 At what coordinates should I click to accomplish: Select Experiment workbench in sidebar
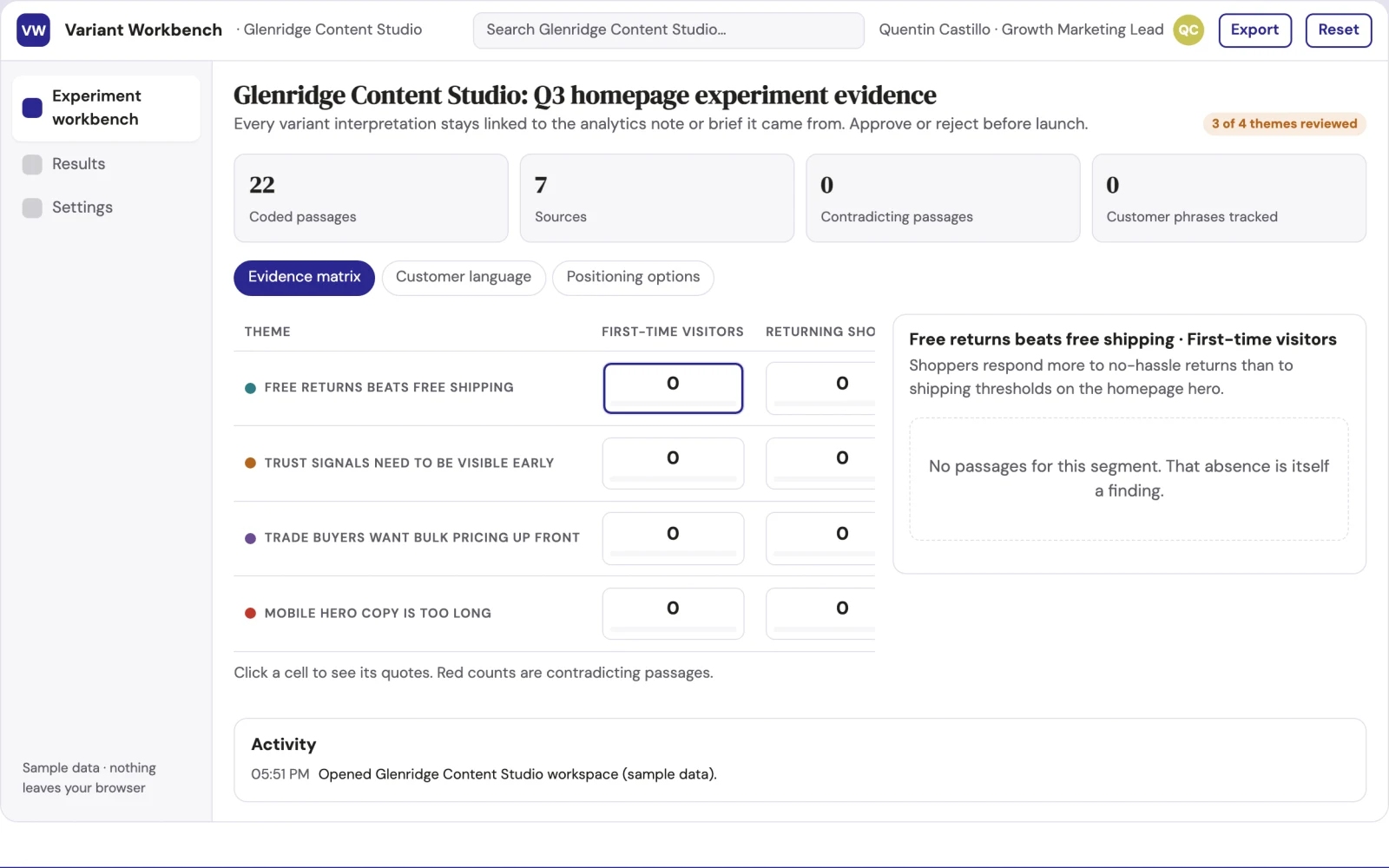pyautogui.click(x=106, y=108)
